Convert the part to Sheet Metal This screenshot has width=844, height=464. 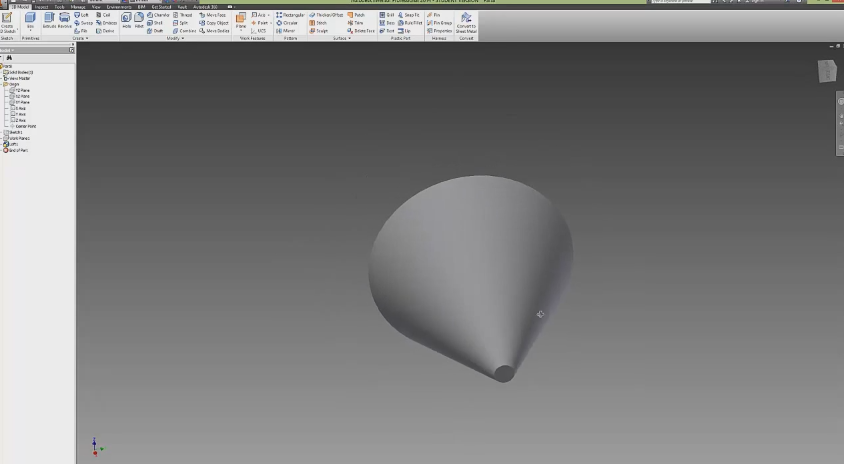pos(466,23)
